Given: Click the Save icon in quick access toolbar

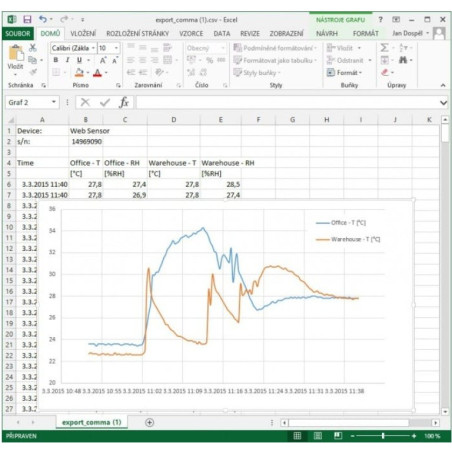Looking at the screenshot, I should [x=27, y=19].
